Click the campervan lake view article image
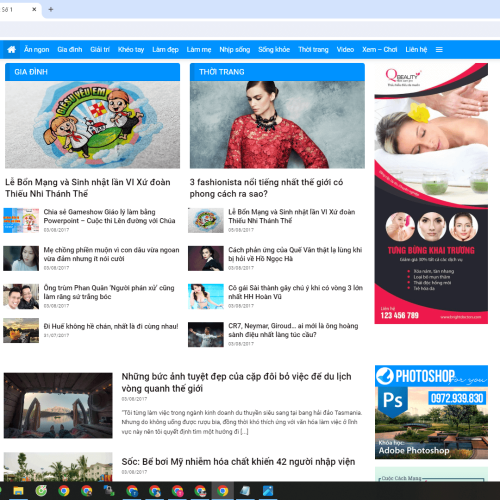Image resolution: width=500 pixels, height=500 pixels. [x=58, y=405]
